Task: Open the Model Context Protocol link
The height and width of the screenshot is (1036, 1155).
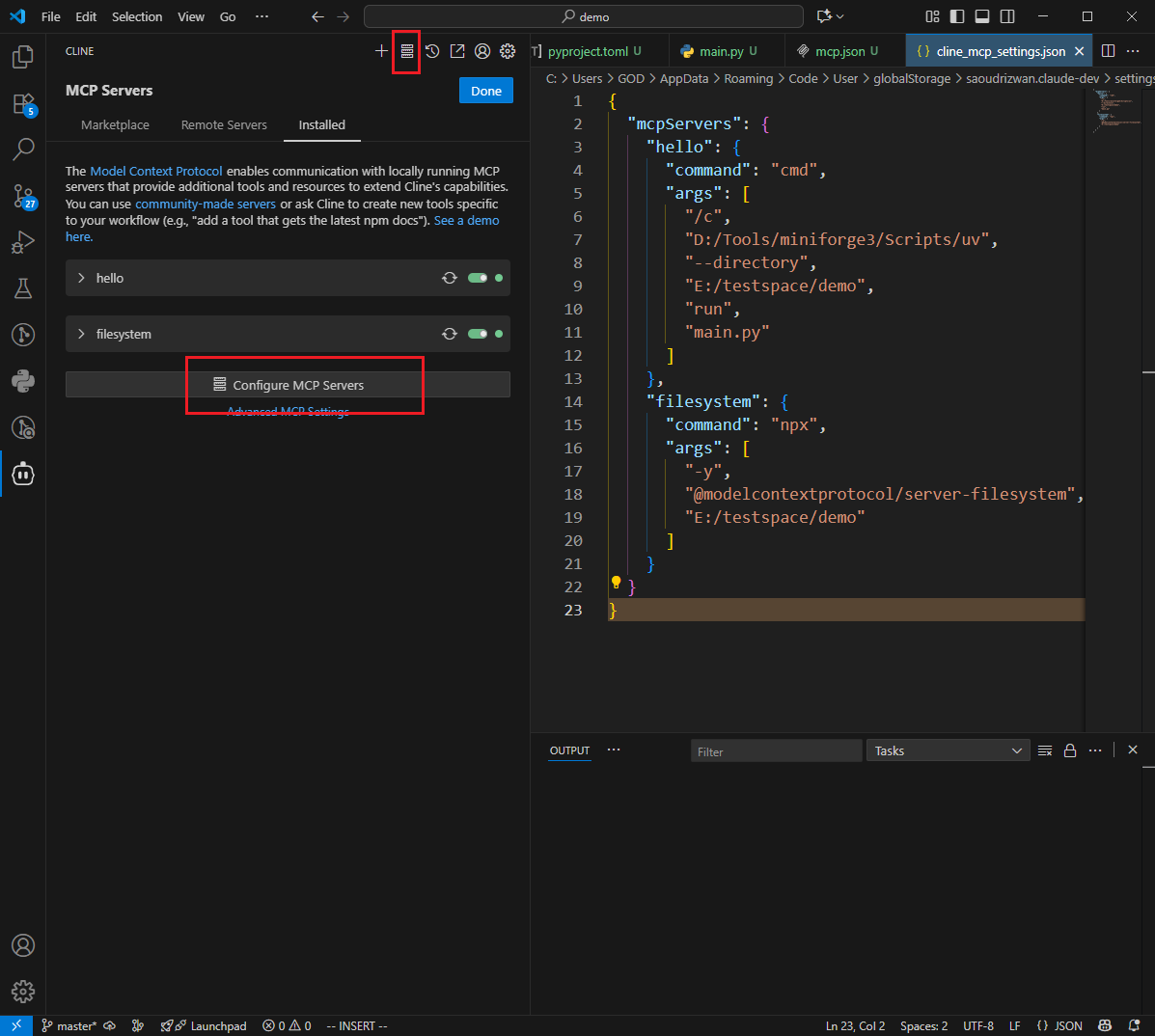Action: 156,171
